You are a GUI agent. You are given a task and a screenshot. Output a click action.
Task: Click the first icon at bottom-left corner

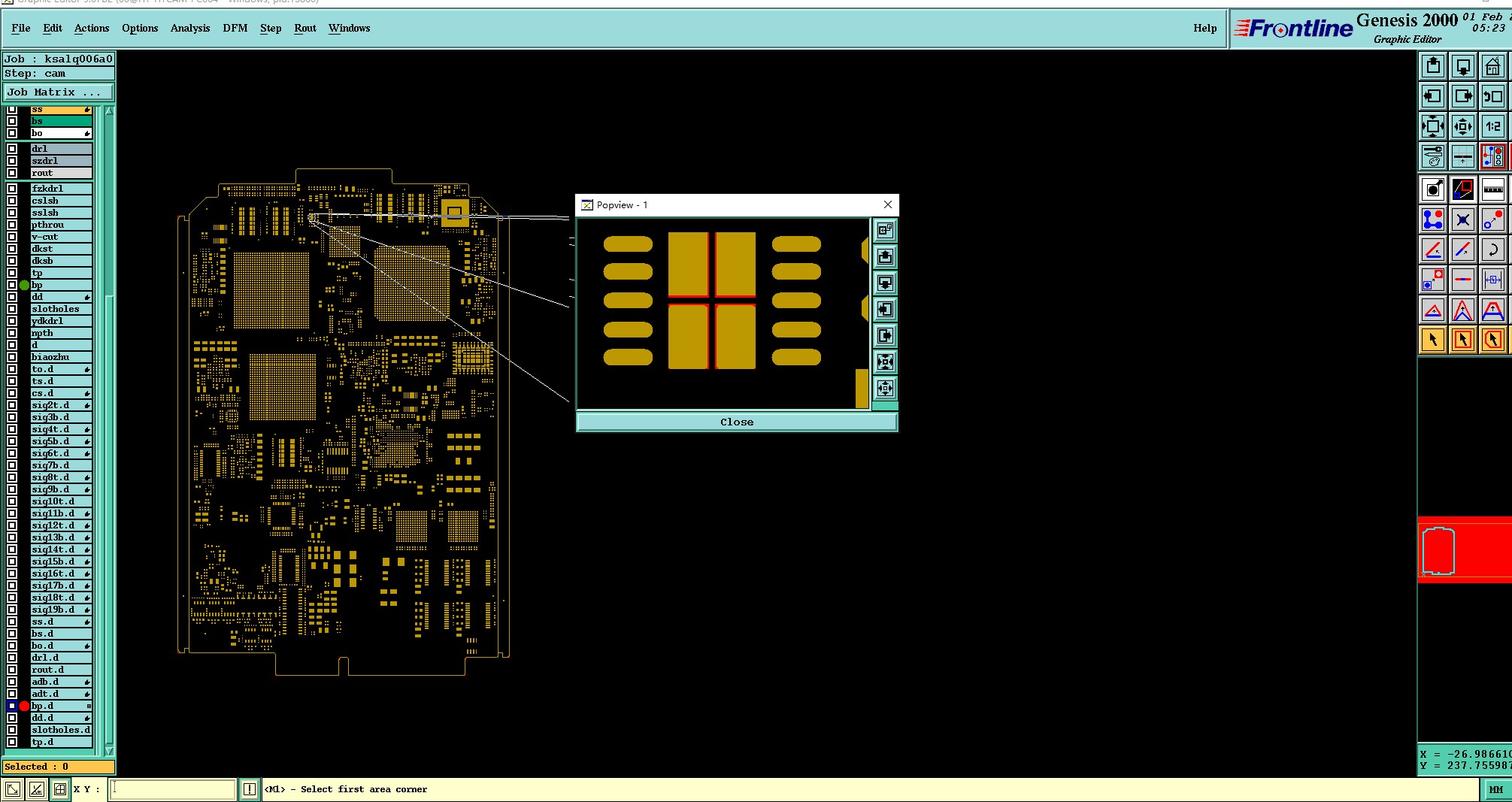tap(13, 789)
